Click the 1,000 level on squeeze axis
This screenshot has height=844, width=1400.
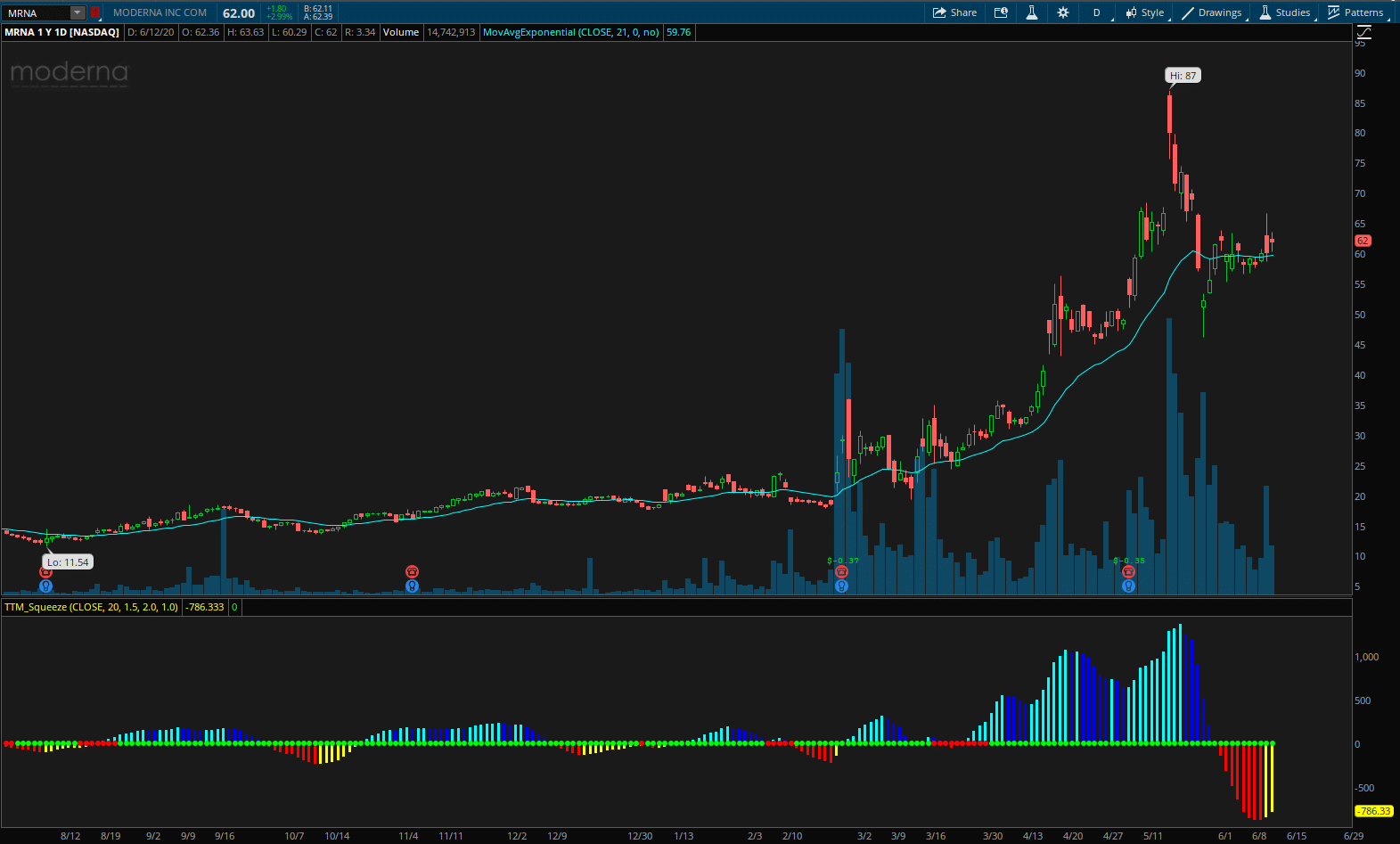[1367, 657]
